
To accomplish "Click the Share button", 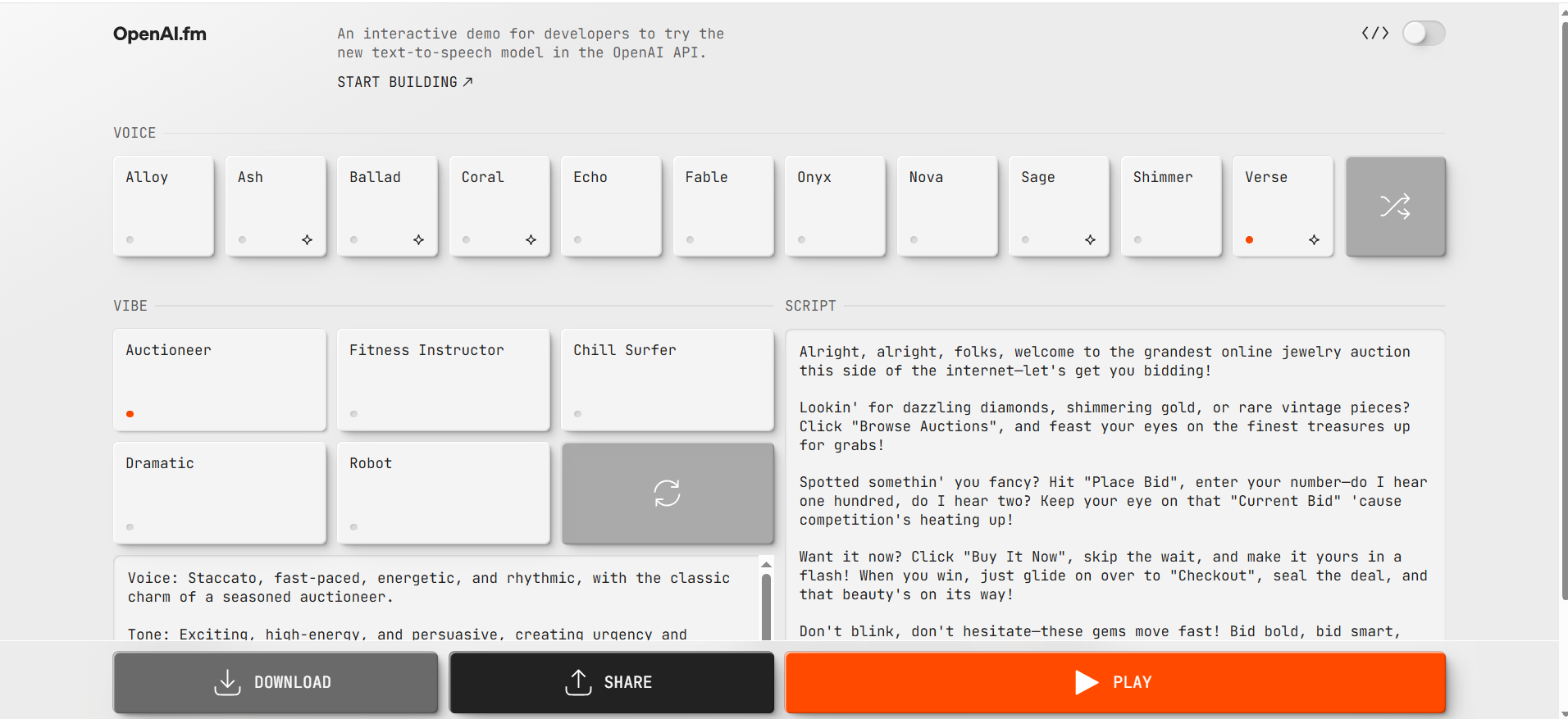I will [x=611, y=682].
